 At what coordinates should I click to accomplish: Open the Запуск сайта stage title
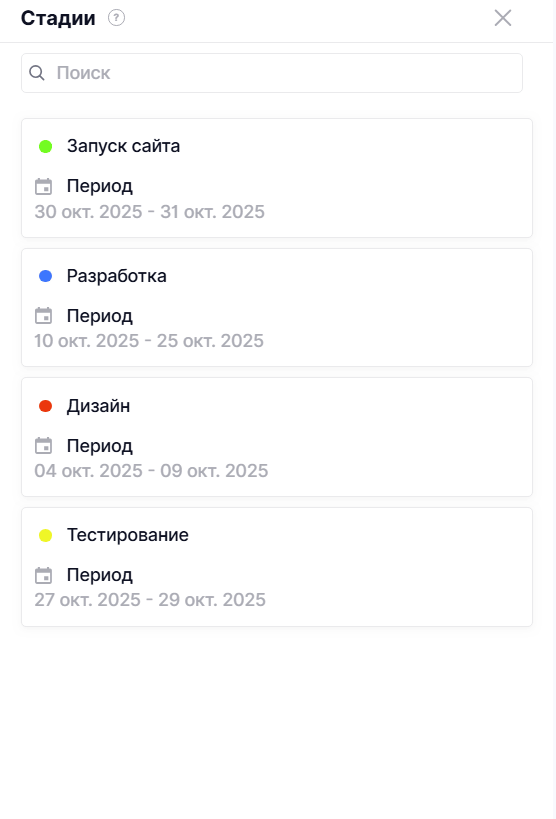tap(123, 146)
